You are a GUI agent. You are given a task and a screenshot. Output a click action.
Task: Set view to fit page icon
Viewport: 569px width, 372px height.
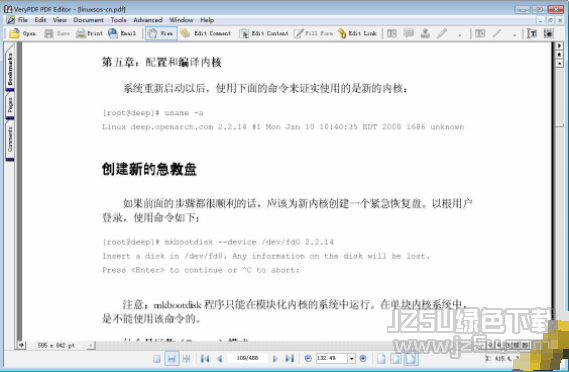point(396,359)
